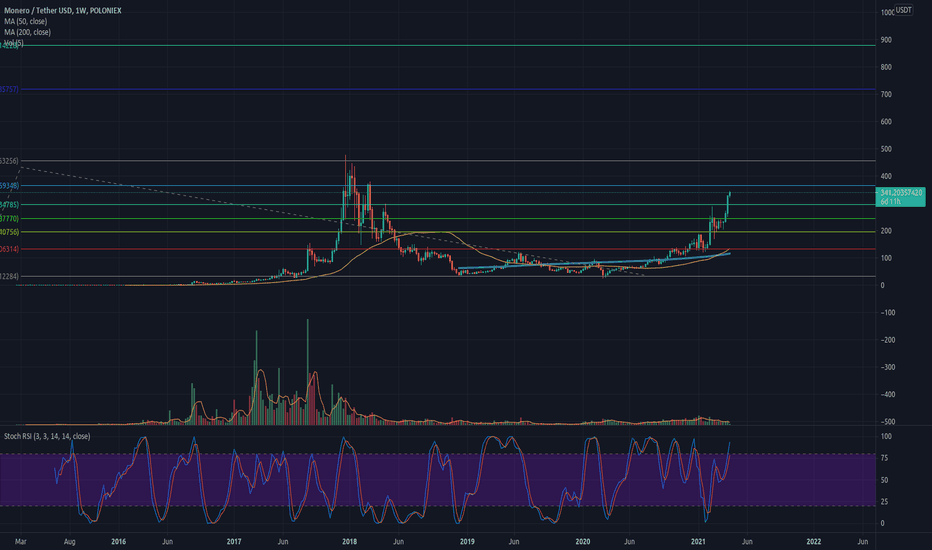Click the -100 price axis label
The image size is (932, 550).
point(888,313)
